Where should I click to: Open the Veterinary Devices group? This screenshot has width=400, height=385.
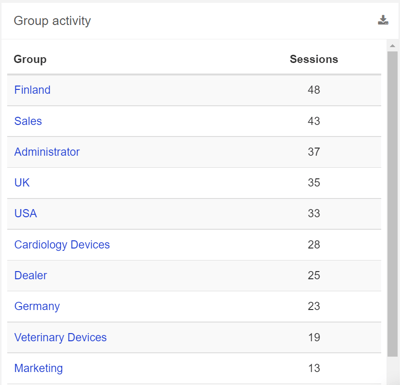pos(60,337)
